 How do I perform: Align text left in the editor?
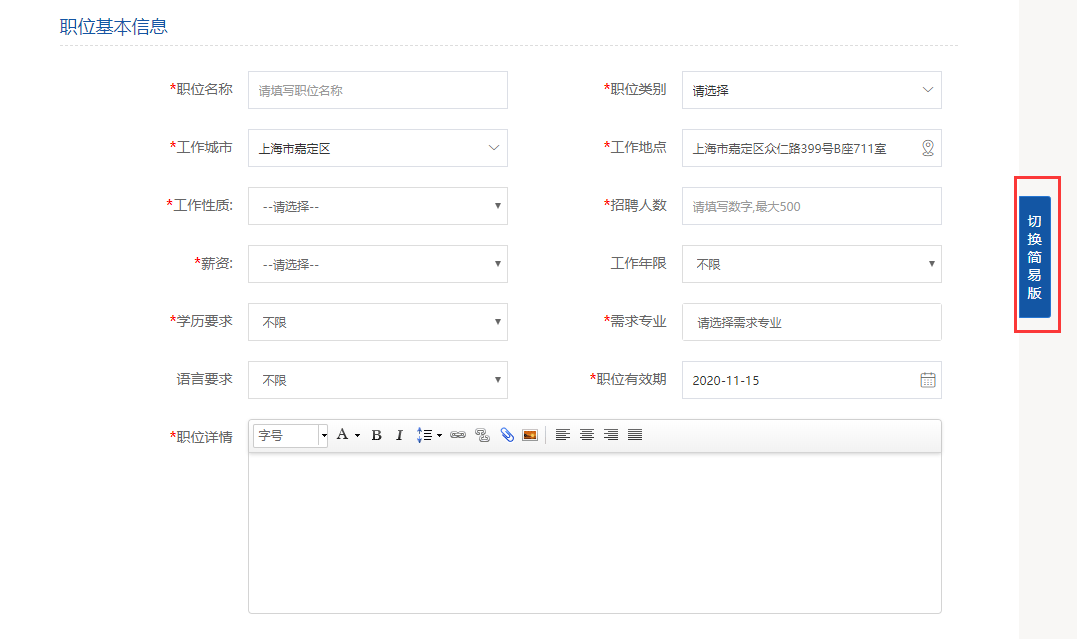click(x=563, y=435)
